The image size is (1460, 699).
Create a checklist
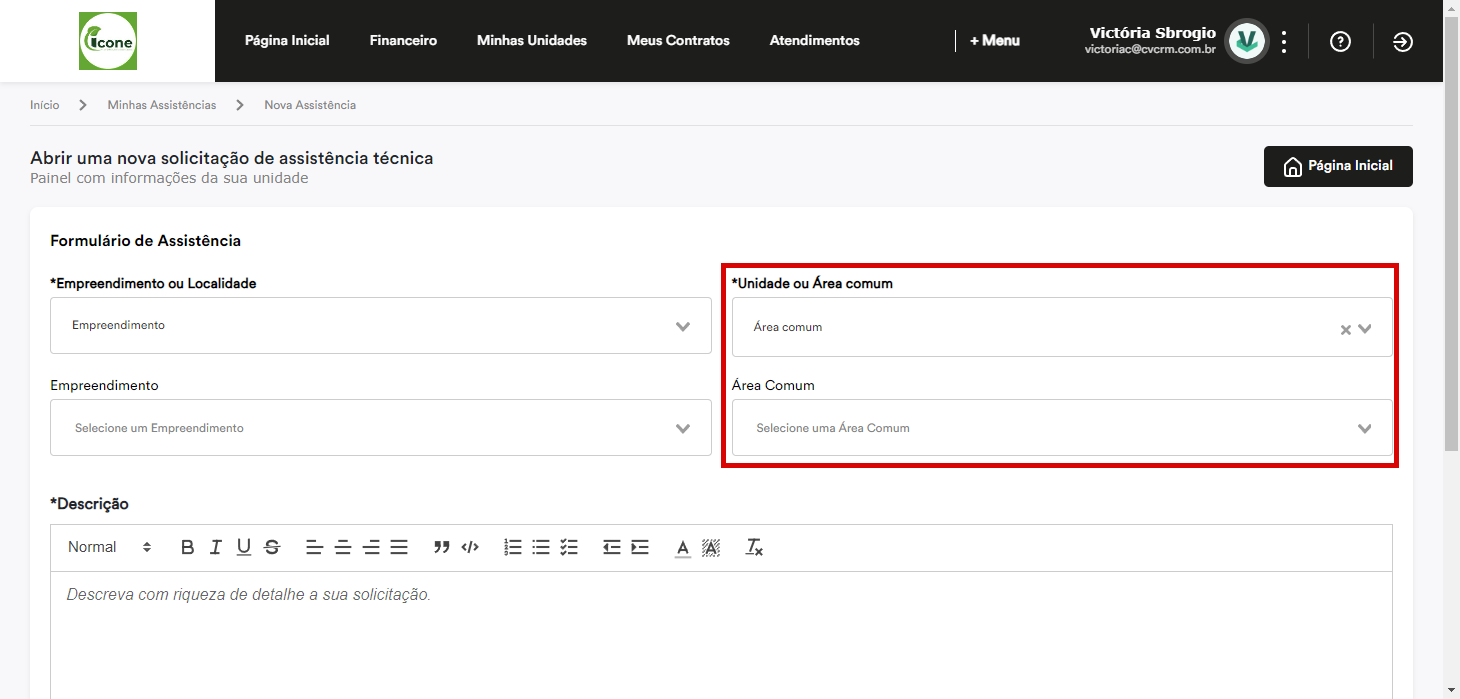coord(569,547)
